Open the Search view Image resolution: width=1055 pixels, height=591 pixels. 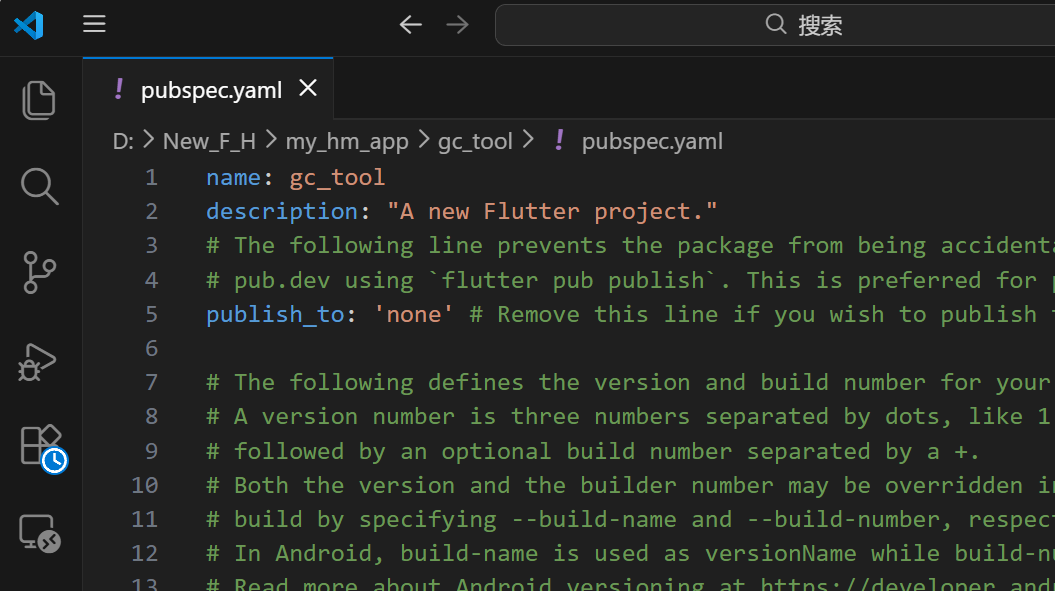pos(38,186)
